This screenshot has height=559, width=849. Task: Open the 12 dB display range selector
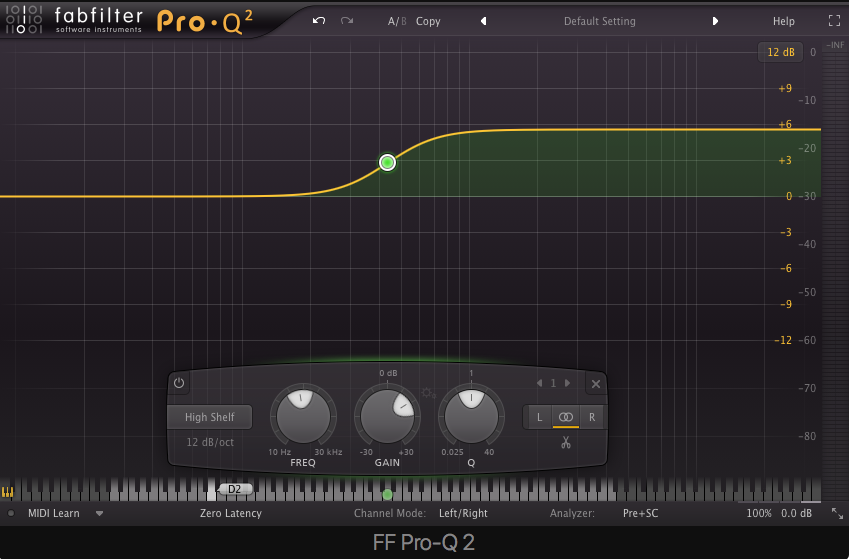[x=780, y=52]
